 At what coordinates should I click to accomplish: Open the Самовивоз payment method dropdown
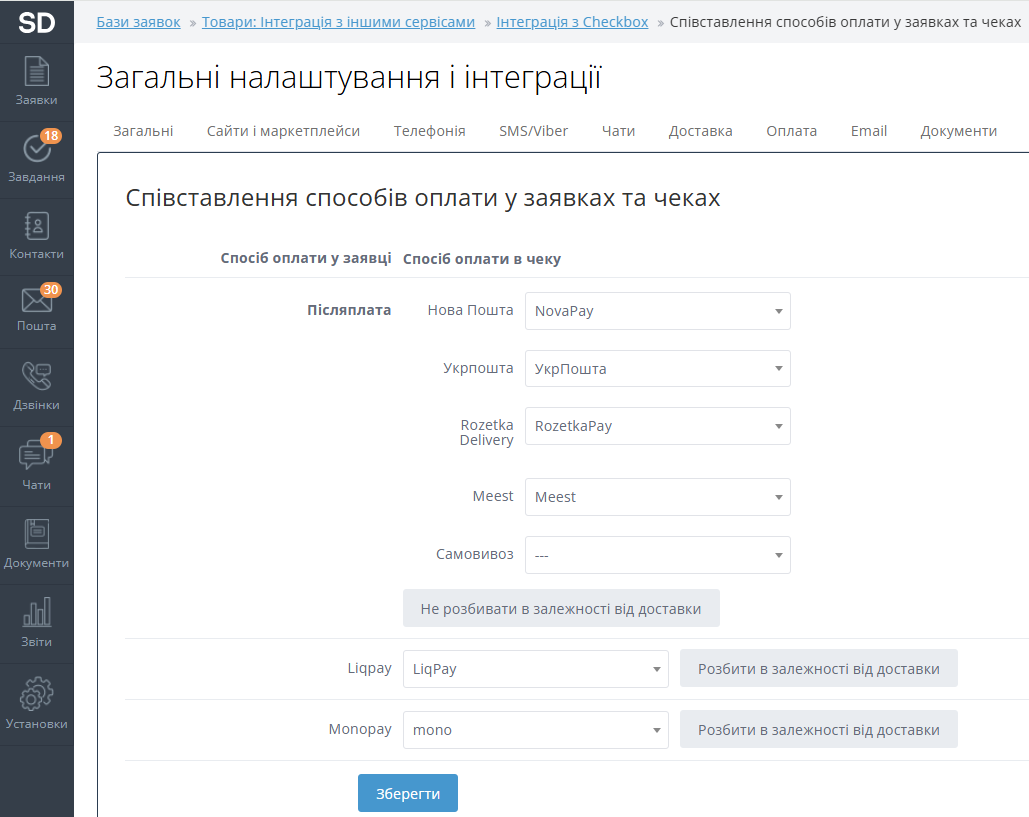coord(657,555)
